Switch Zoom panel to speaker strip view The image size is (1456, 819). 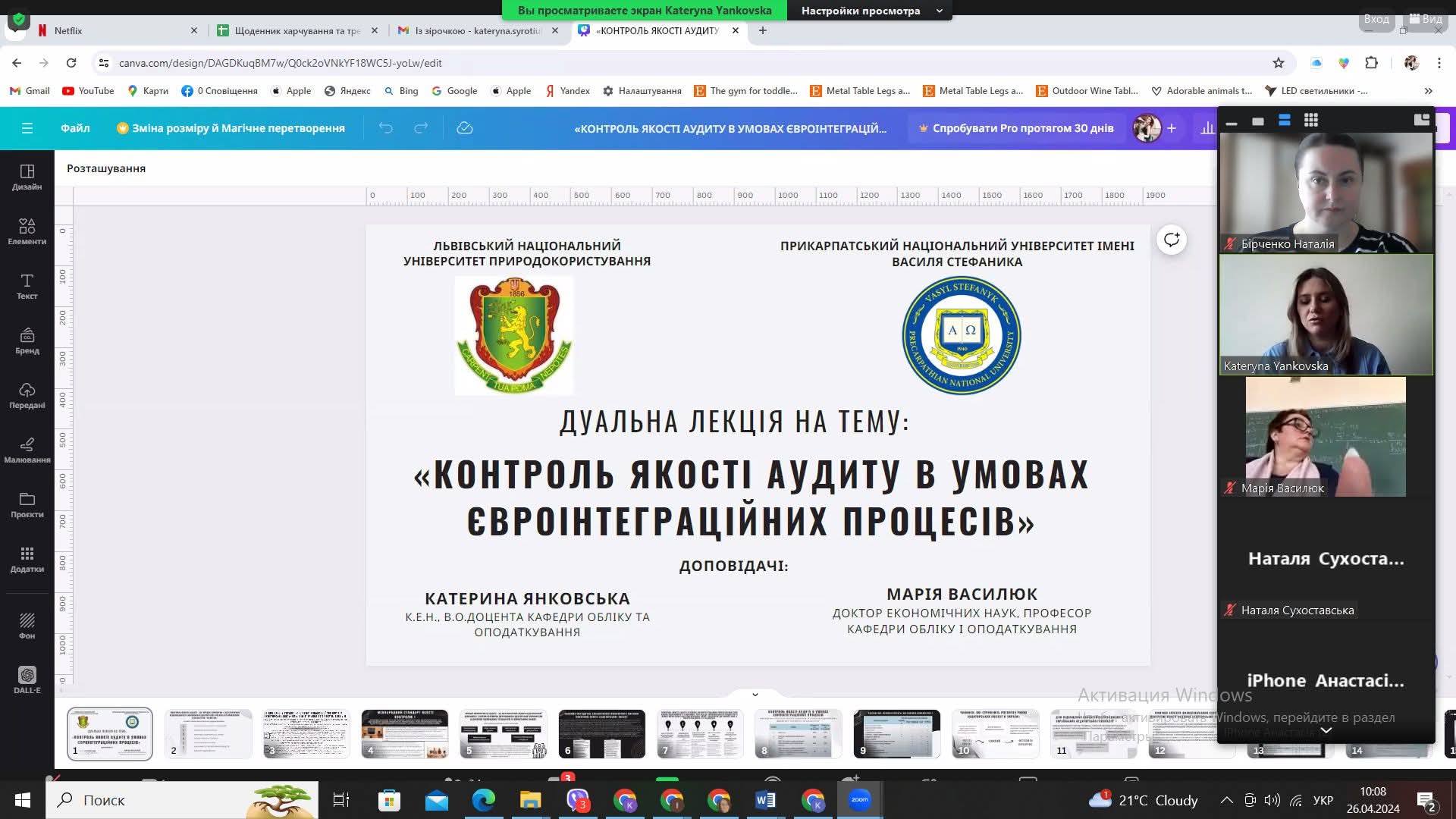tap(1284, 120)
